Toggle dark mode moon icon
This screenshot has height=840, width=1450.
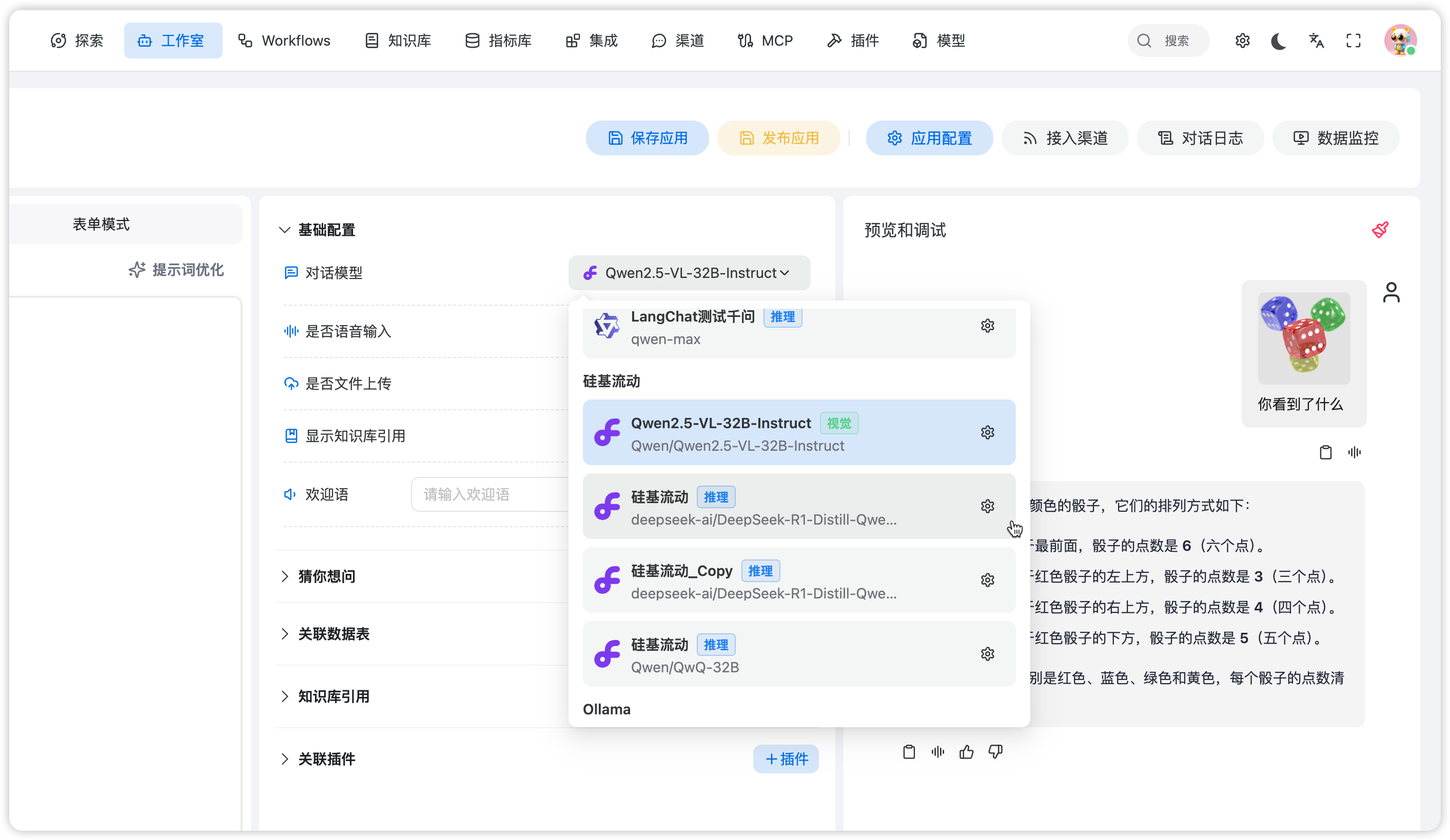[x=1278, y=41]
